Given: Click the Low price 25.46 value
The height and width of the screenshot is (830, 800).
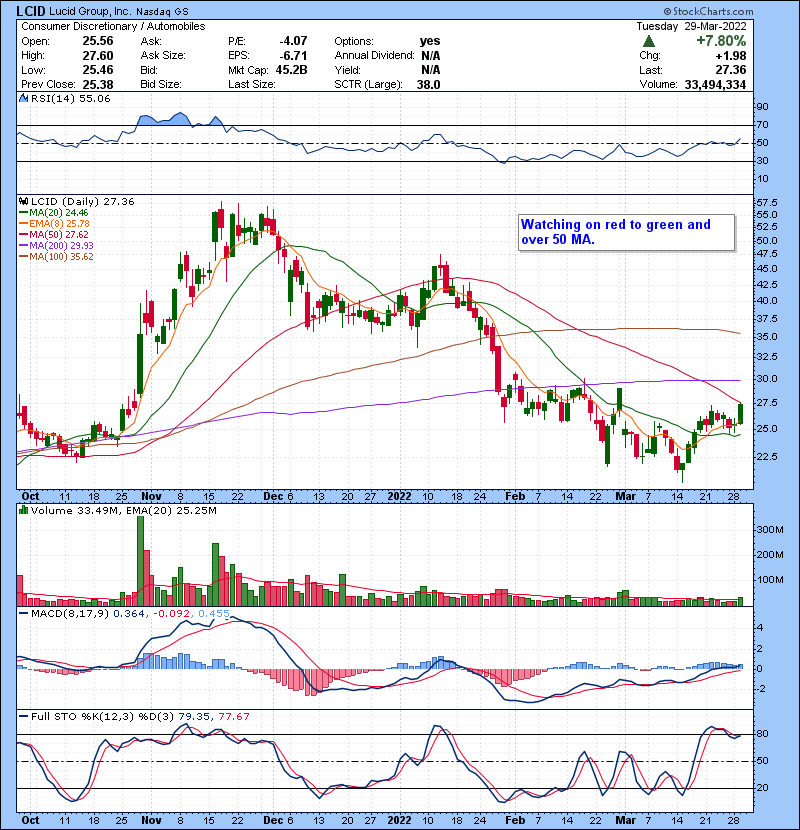Looking at the screenshot, I should tap(98, 70).
